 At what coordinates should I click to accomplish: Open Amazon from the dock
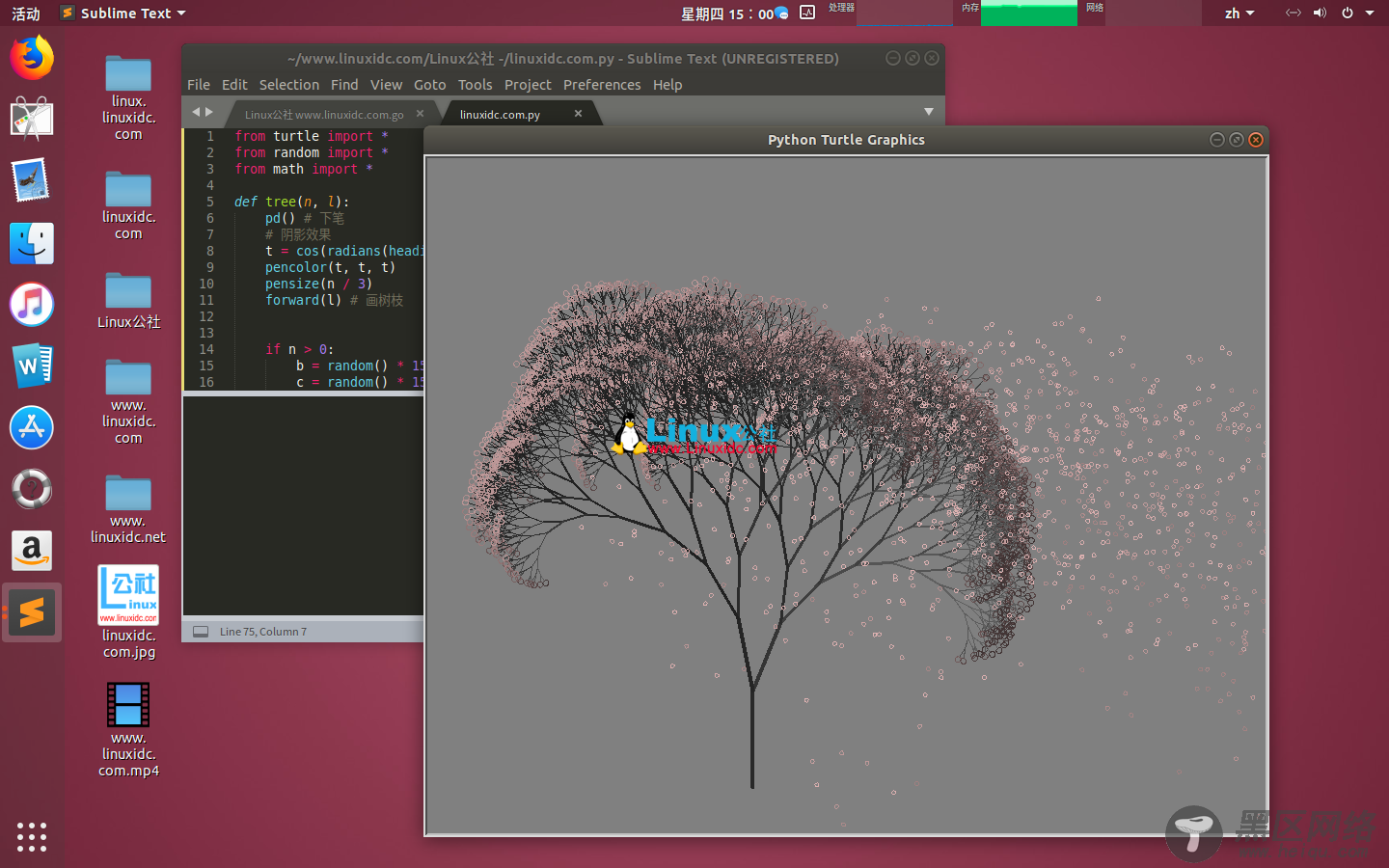tap(32, 551)
